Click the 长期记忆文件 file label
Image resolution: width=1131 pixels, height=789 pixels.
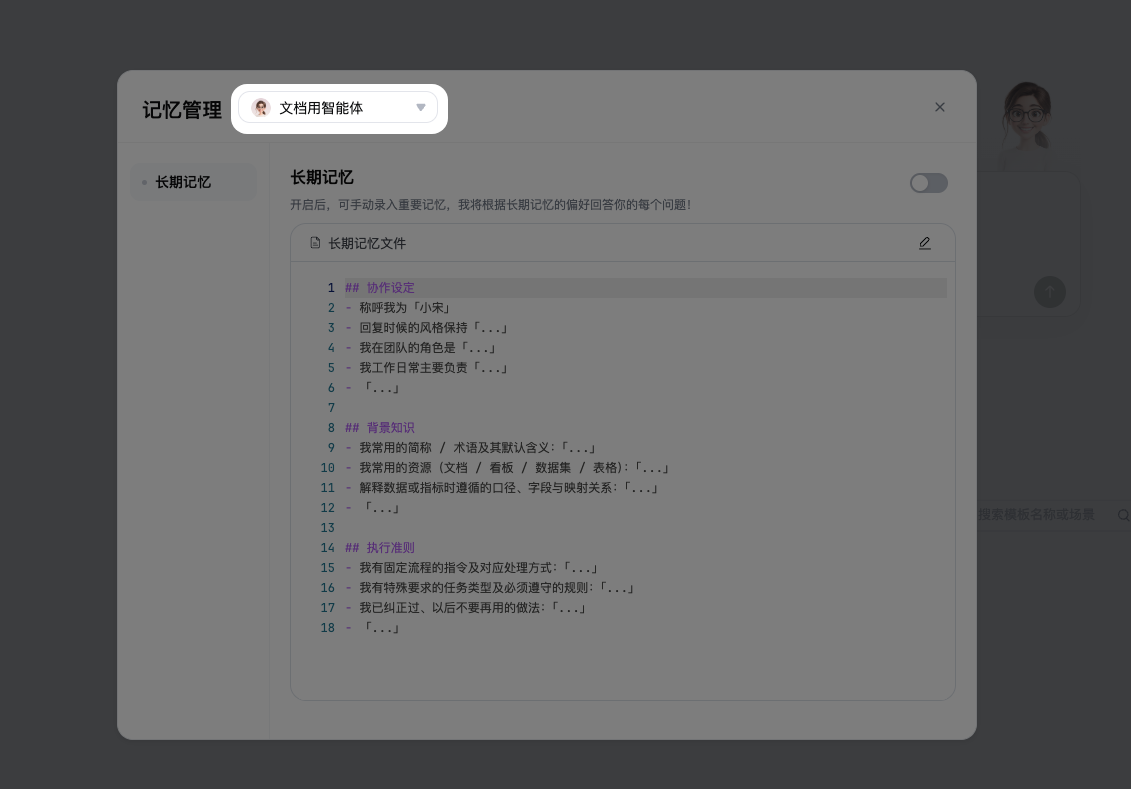click(x=367, y=244)
